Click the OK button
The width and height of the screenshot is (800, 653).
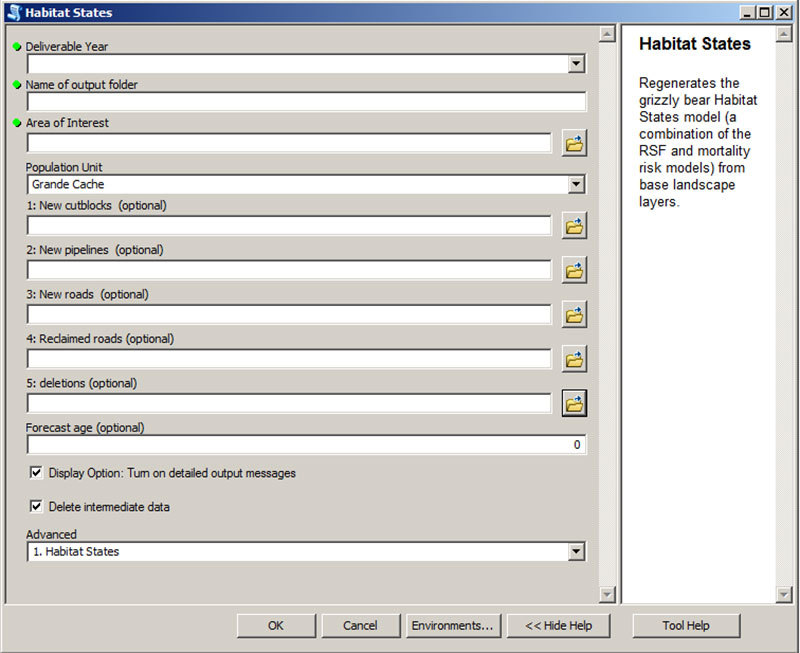tap(276, 625)
